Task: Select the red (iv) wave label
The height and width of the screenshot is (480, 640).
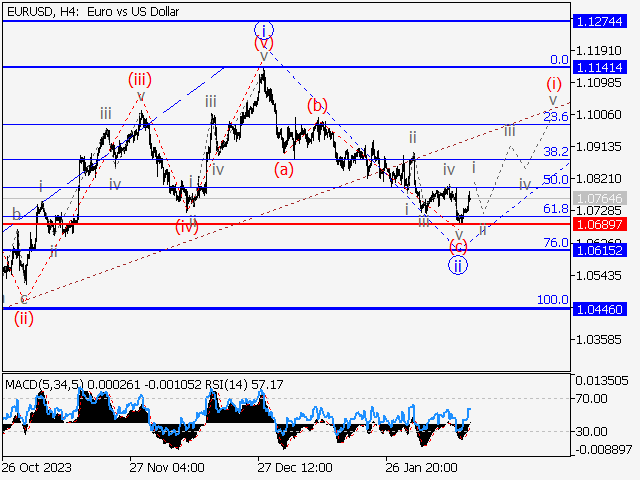Action: [188, 226]
